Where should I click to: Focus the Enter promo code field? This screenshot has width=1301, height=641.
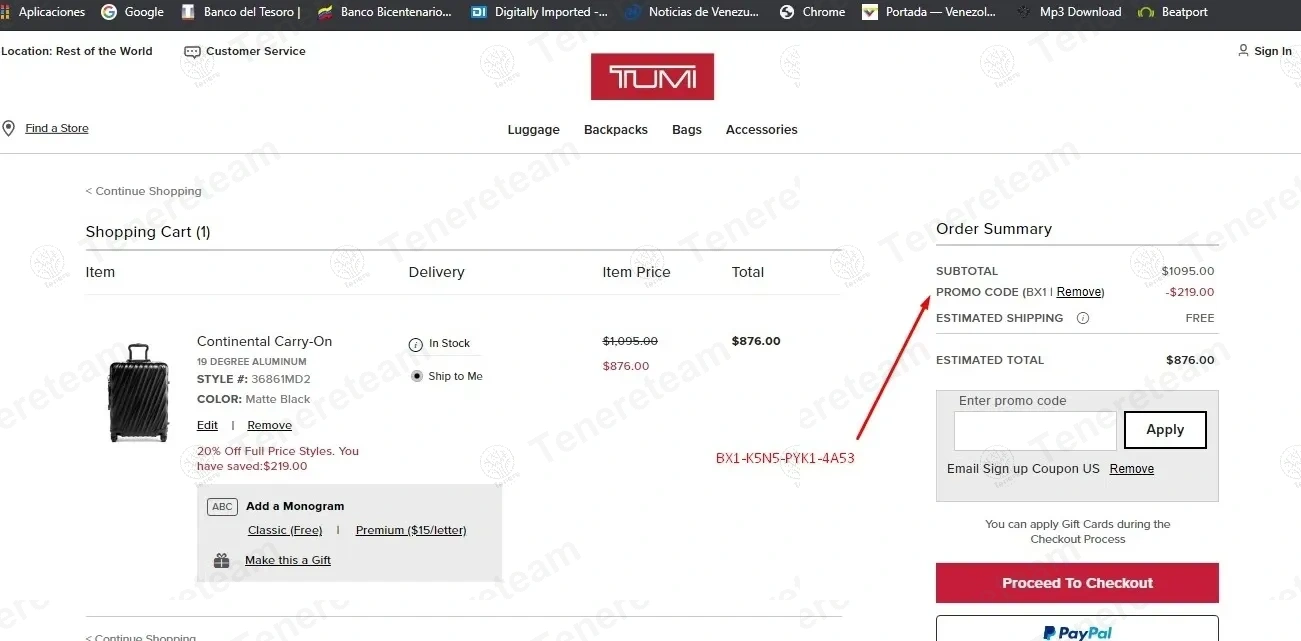point(1034,431)
